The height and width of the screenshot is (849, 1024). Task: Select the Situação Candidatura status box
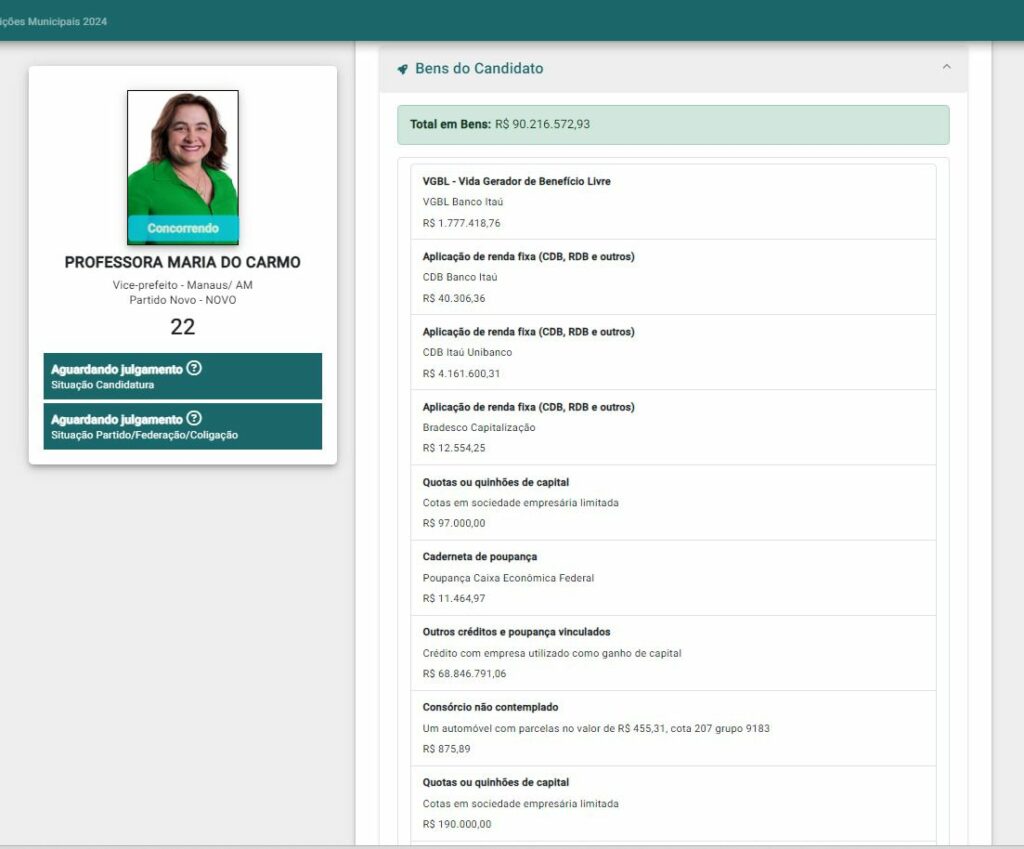[x=182, y=376]
